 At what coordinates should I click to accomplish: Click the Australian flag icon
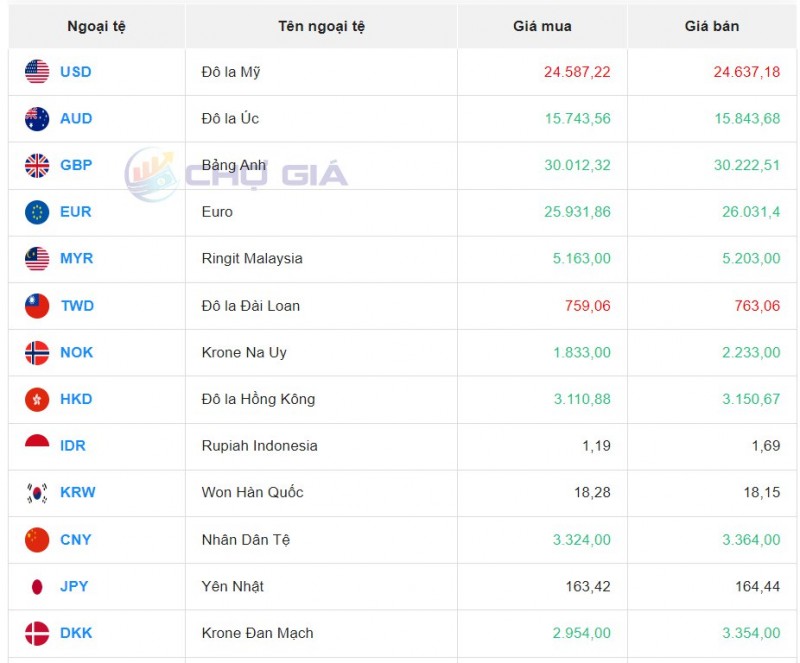tap(37, 119)
